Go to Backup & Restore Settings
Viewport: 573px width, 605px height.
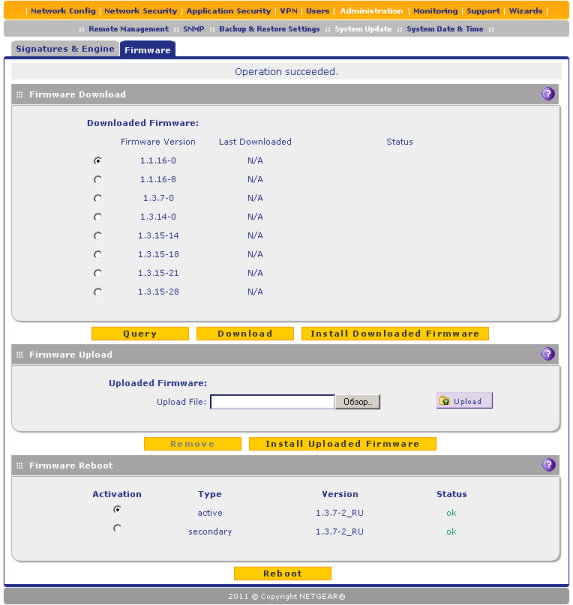click(269, 29)
